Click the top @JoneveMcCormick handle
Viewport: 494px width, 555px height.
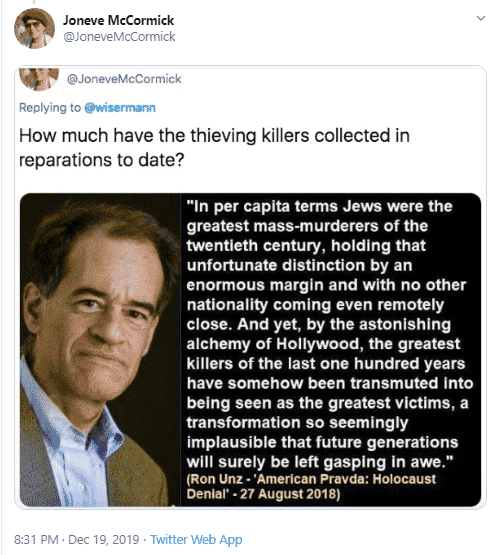pyautogui.click(x=119, y=36)
